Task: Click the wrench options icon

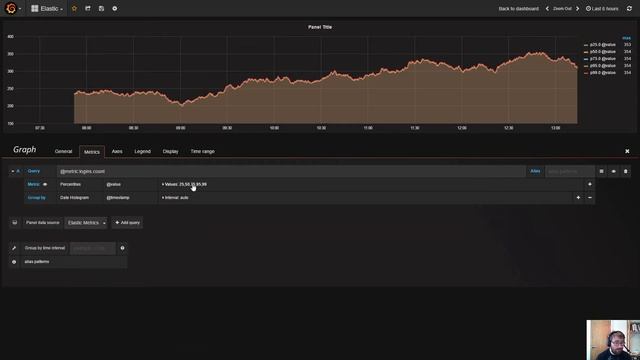Action: click(x=14, y=248)
